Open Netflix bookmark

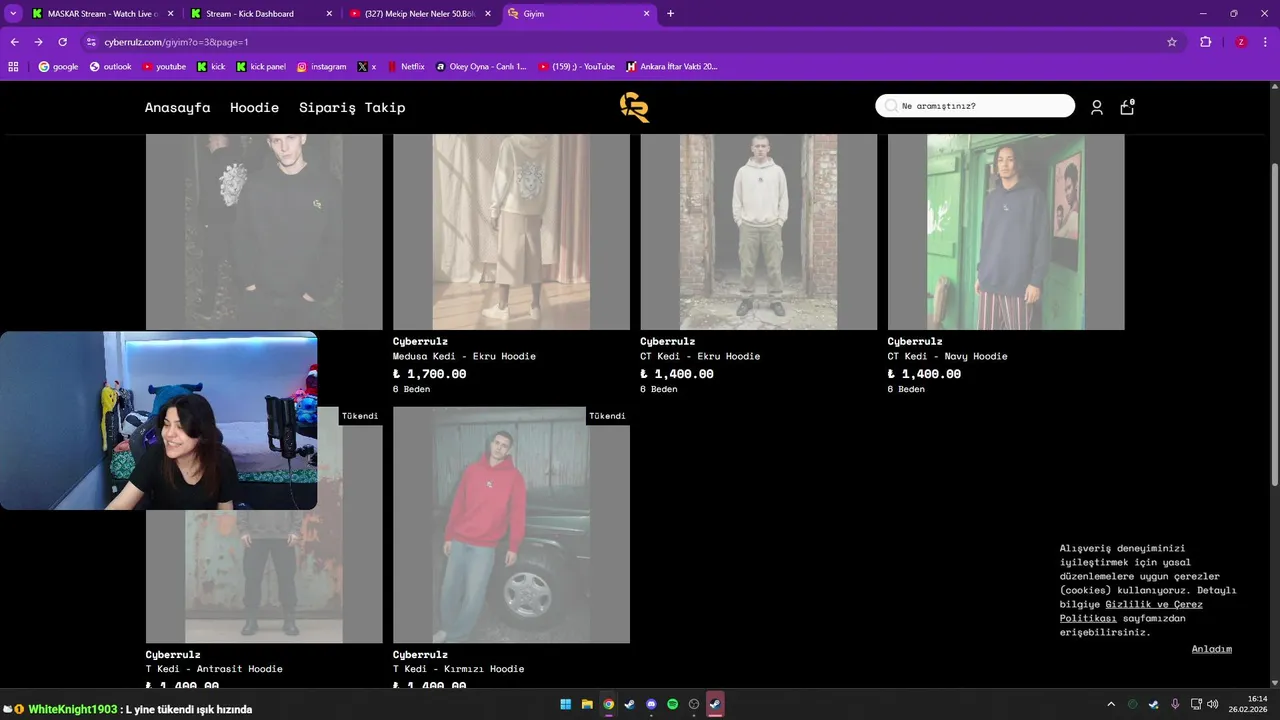(405, 67)
